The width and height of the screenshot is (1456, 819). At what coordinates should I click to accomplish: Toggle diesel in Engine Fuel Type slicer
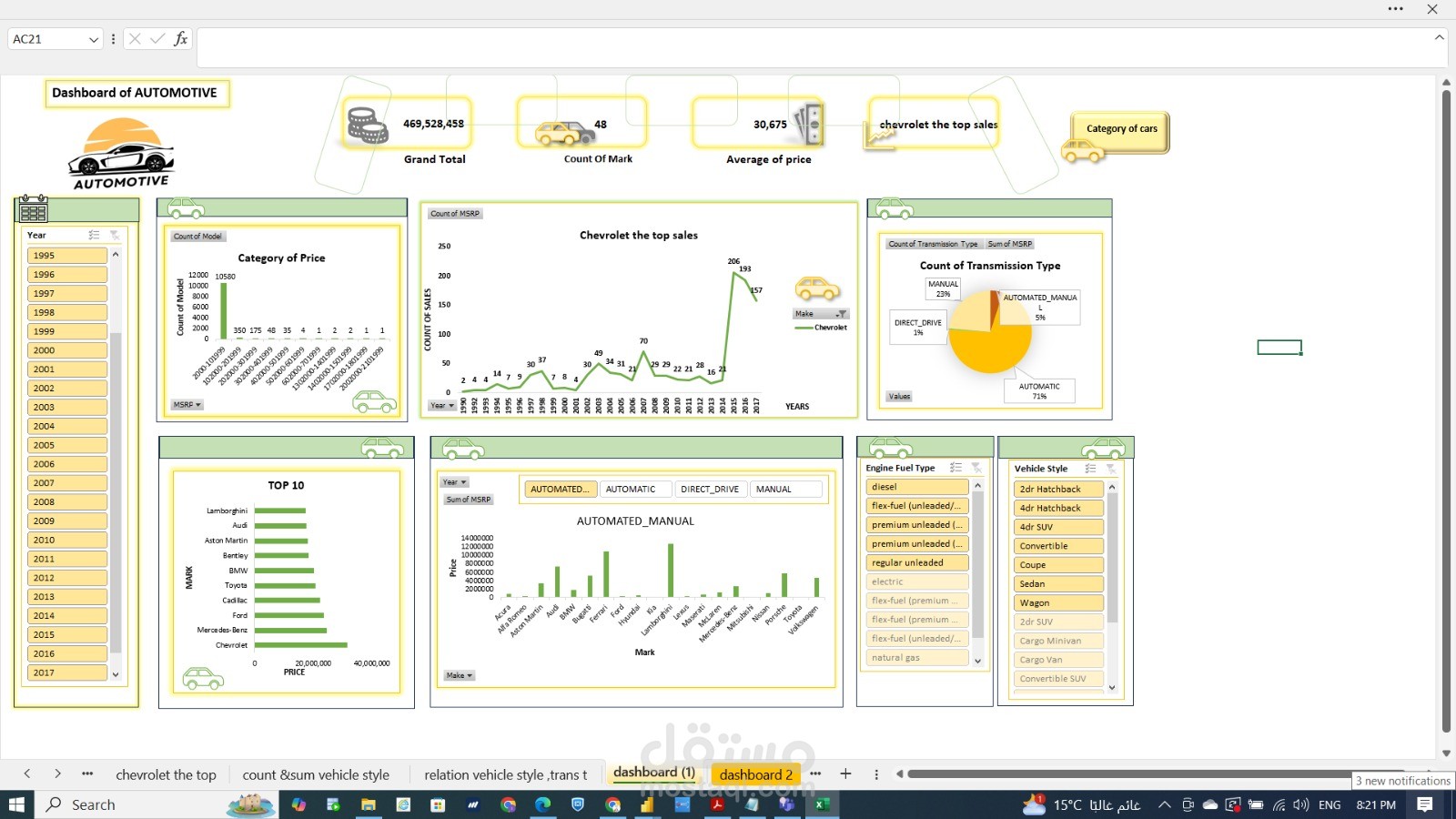coord(917,487)
